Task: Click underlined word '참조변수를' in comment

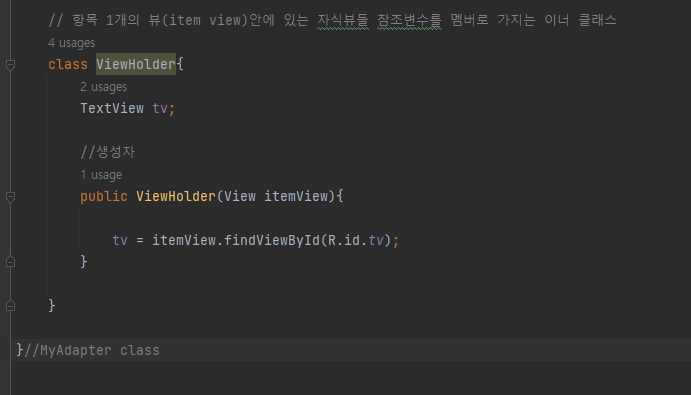Action: tap(409, 20)
